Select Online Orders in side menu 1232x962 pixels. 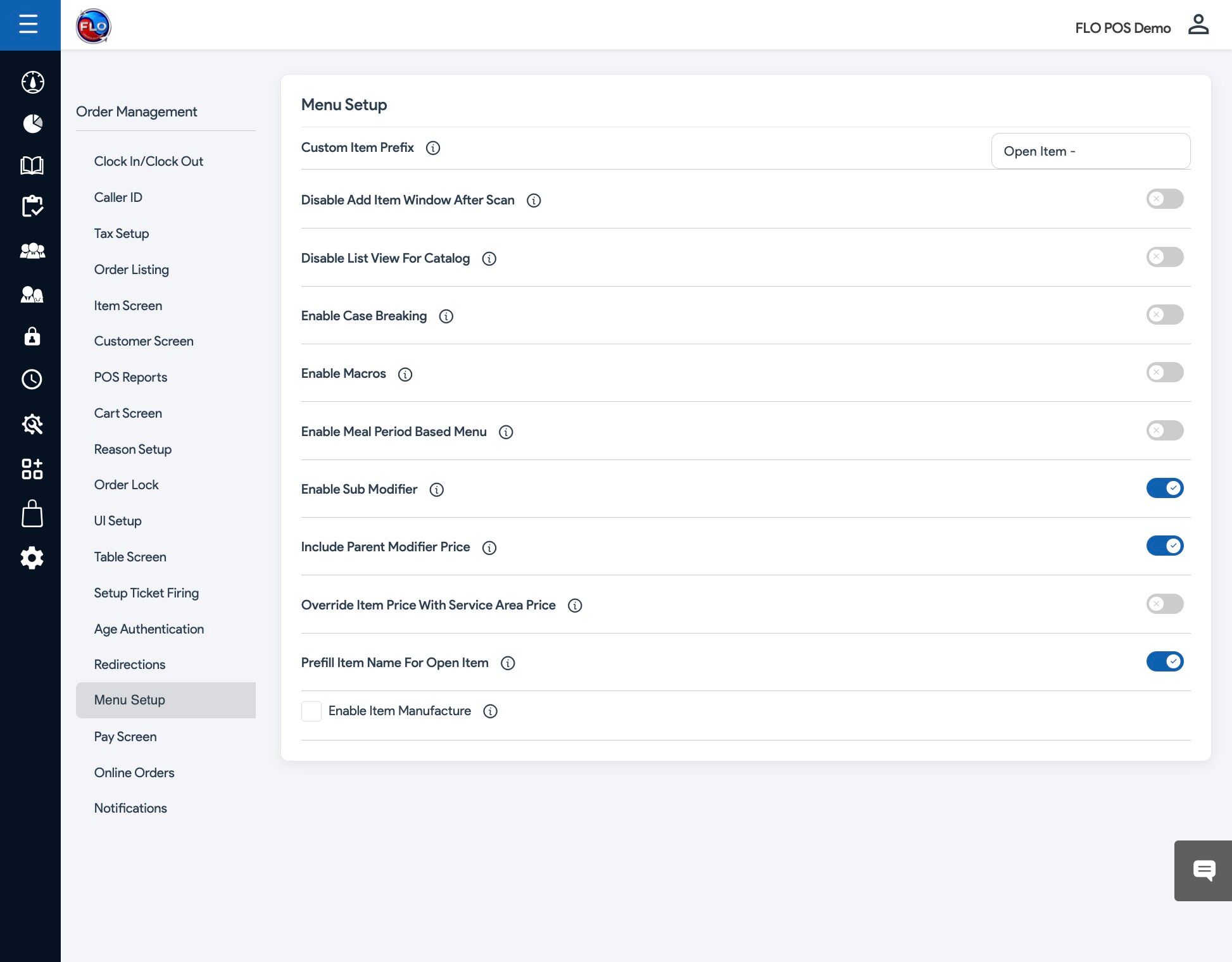coord(134,772)
